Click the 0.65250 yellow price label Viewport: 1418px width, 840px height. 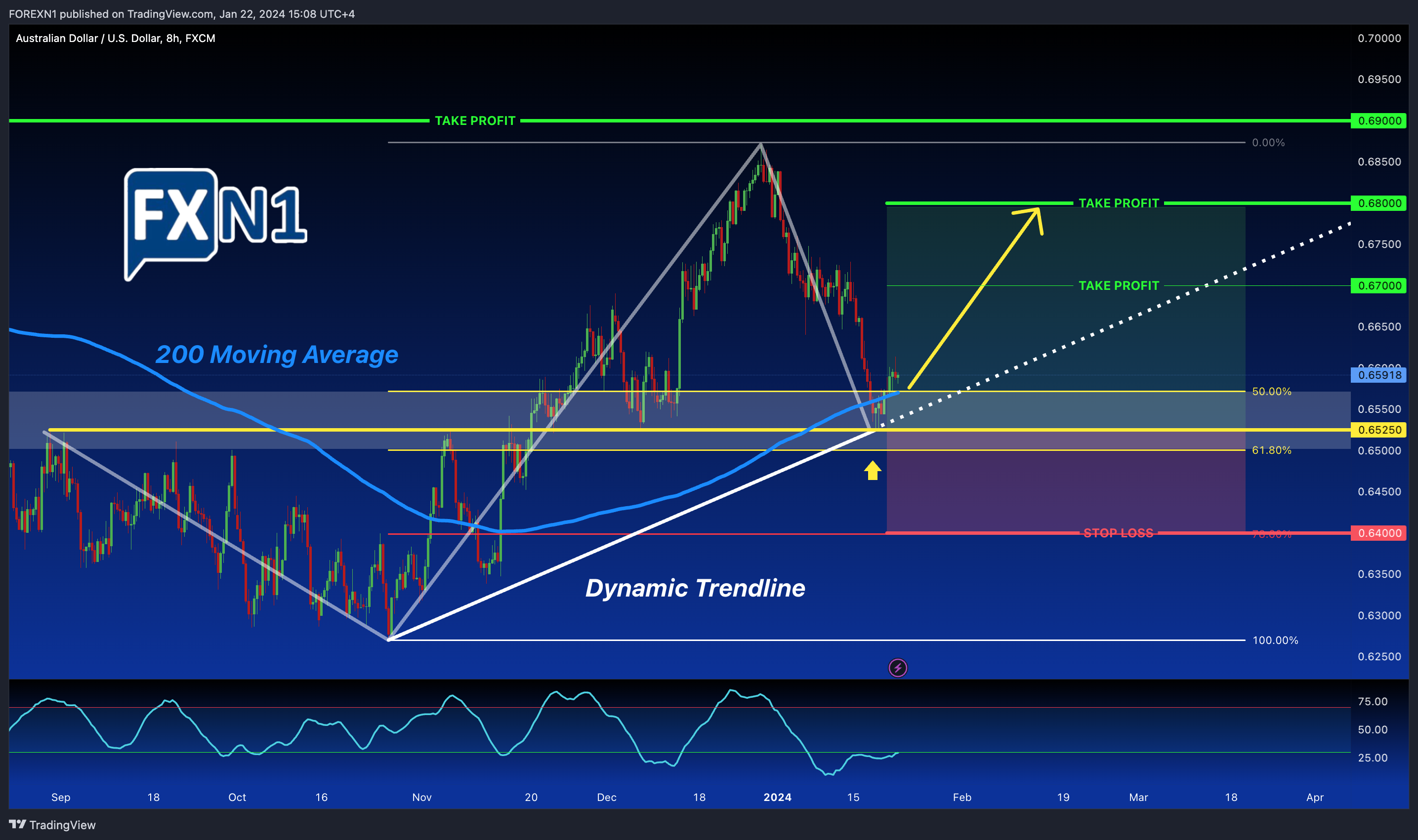[1378, 430]
